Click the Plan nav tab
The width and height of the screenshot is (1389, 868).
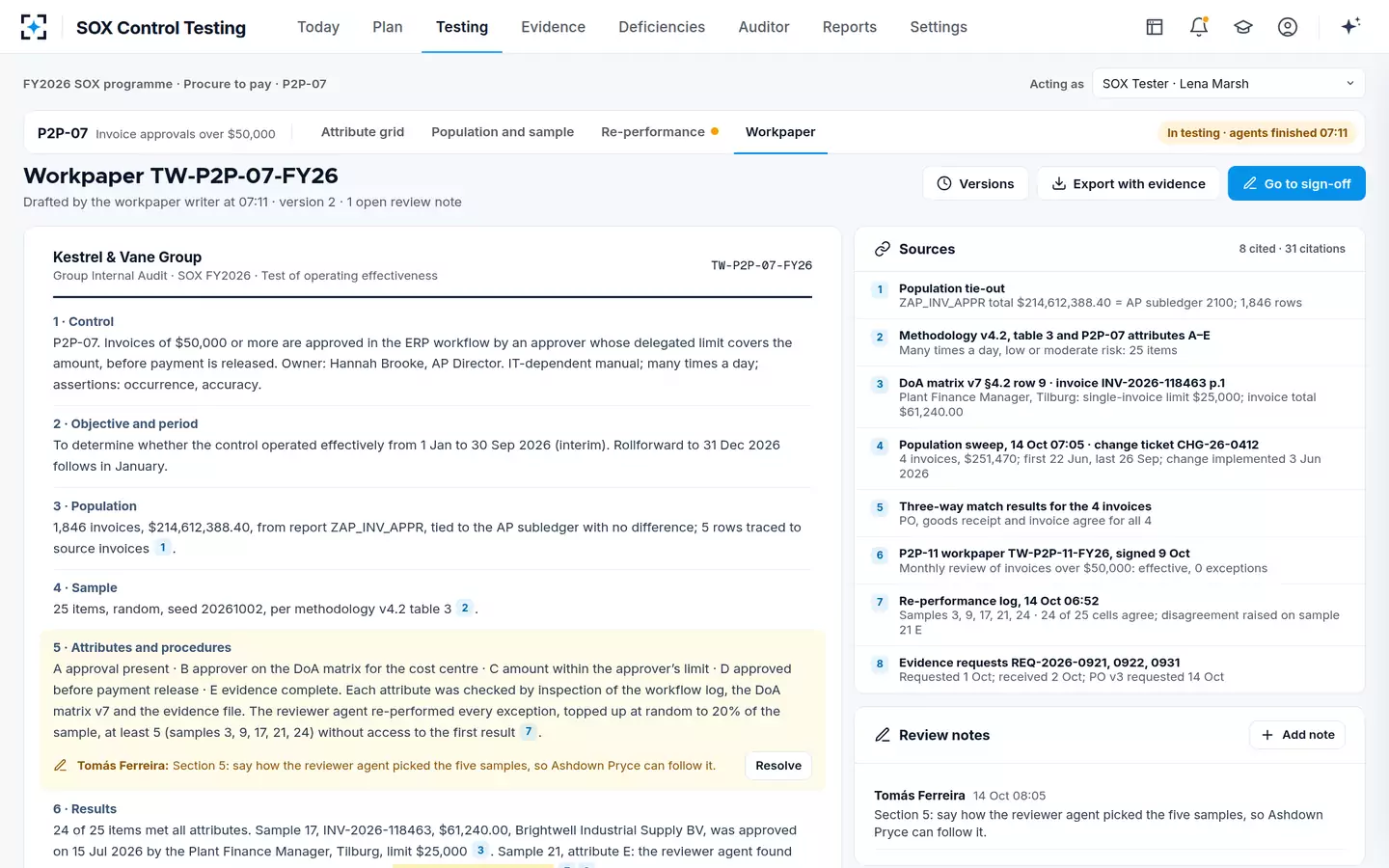tap(388, 27)
